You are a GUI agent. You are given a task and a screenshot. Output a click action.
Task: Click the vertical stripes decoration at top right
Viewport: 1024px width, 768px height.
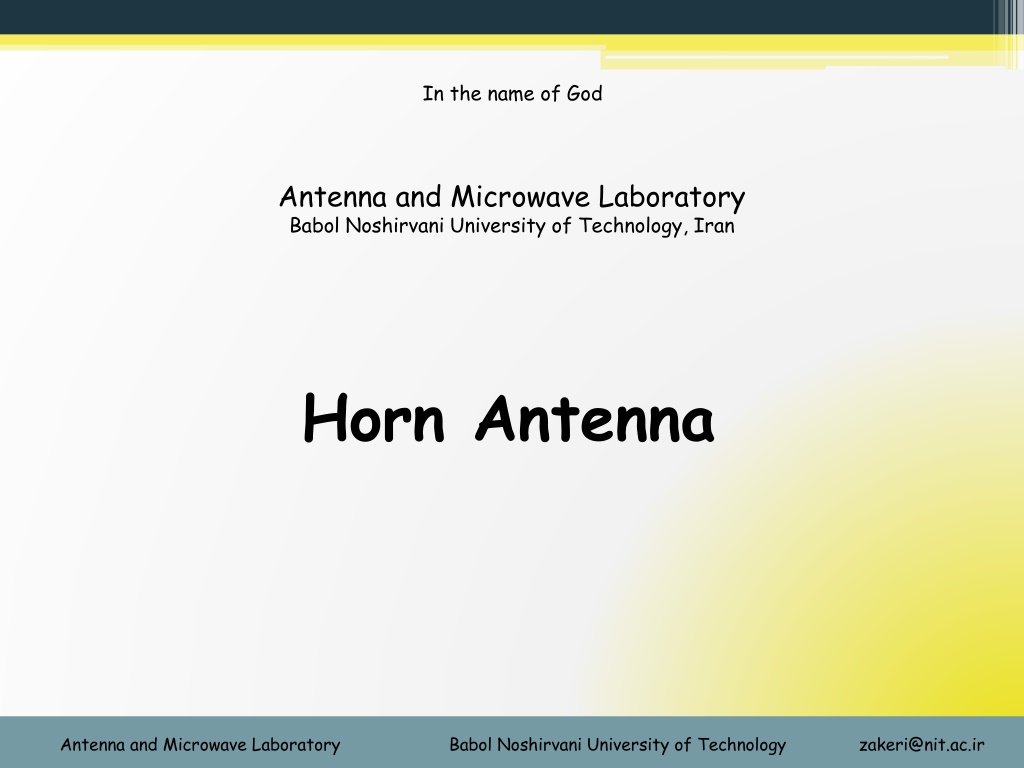coord(1008,33)
